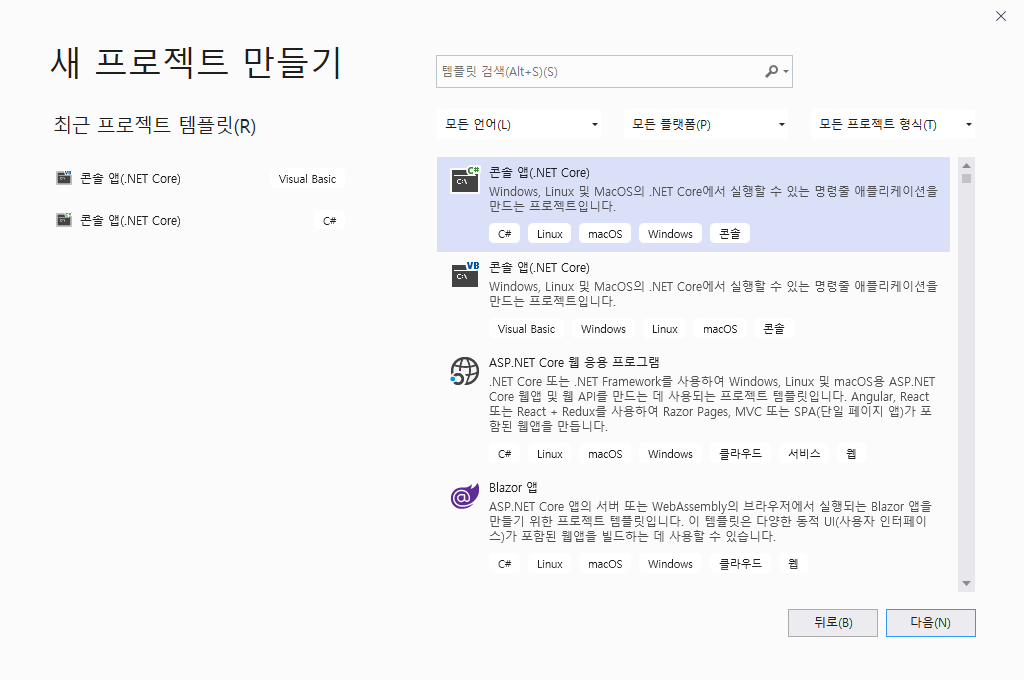The height and width of the screenshot is (680, 1024).
Task: Click the 뒤로(B) button
Action: pos(833,623)
